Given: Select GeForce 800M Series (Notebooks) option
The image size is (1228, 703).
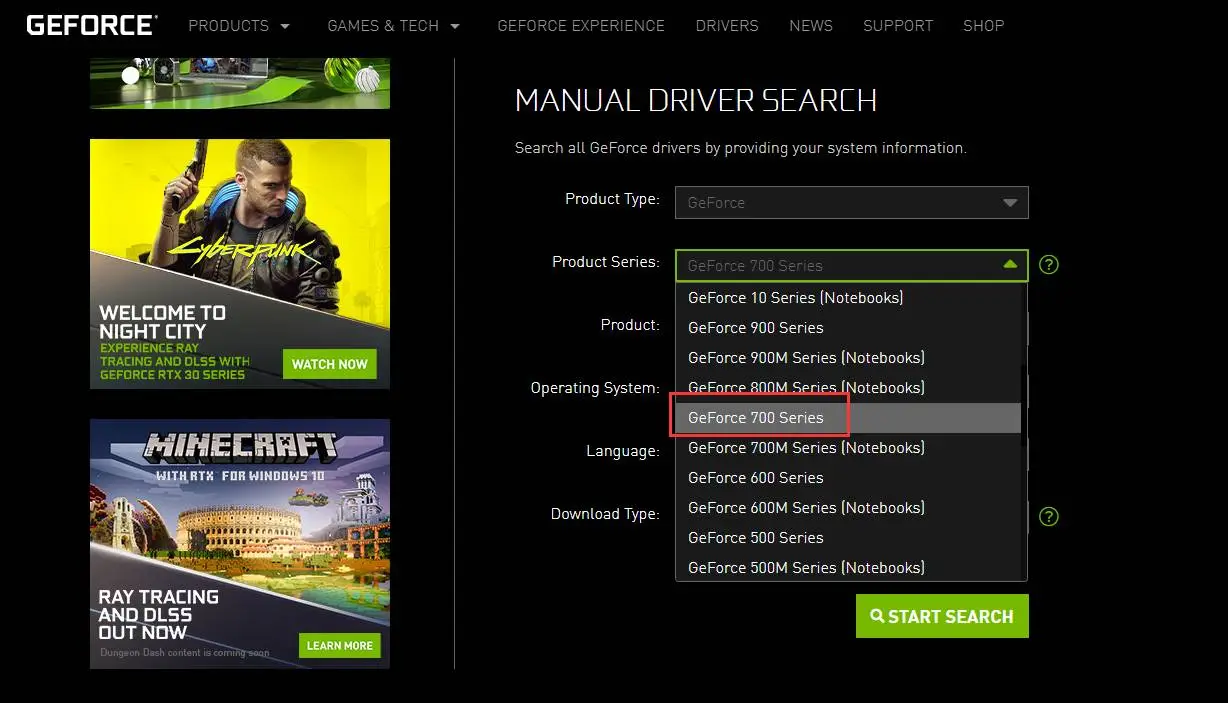Looking at the screenshot, I should pos(848,387).
